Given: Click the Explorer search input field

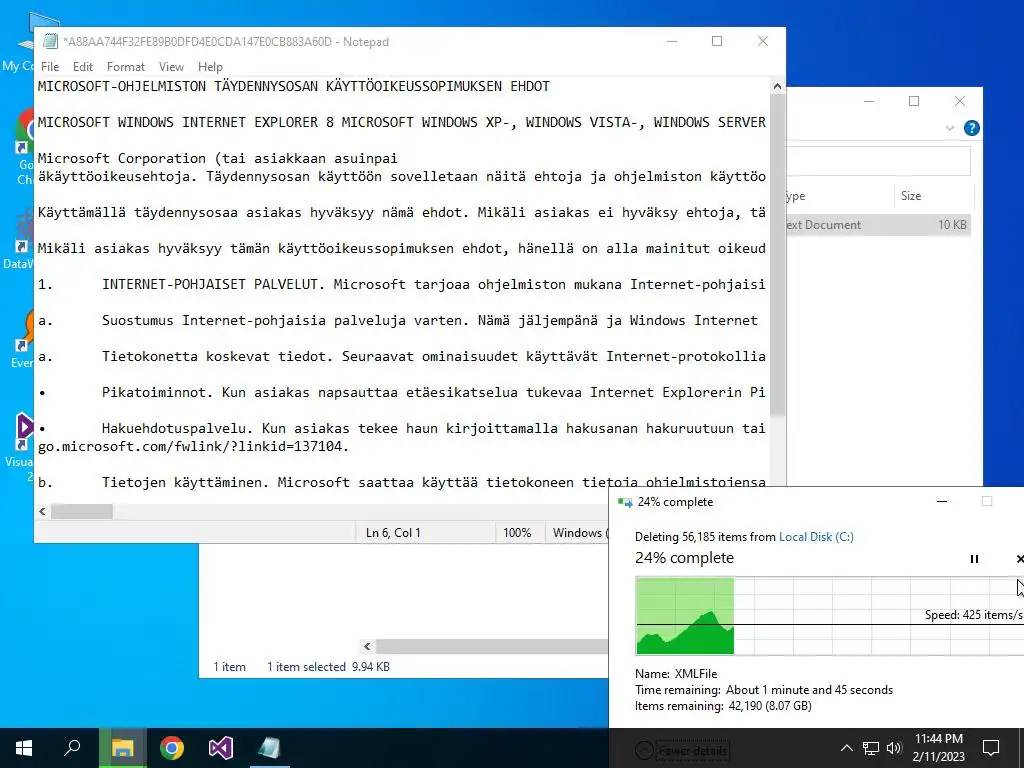Looking at the screenshot, I should (878, 161).
